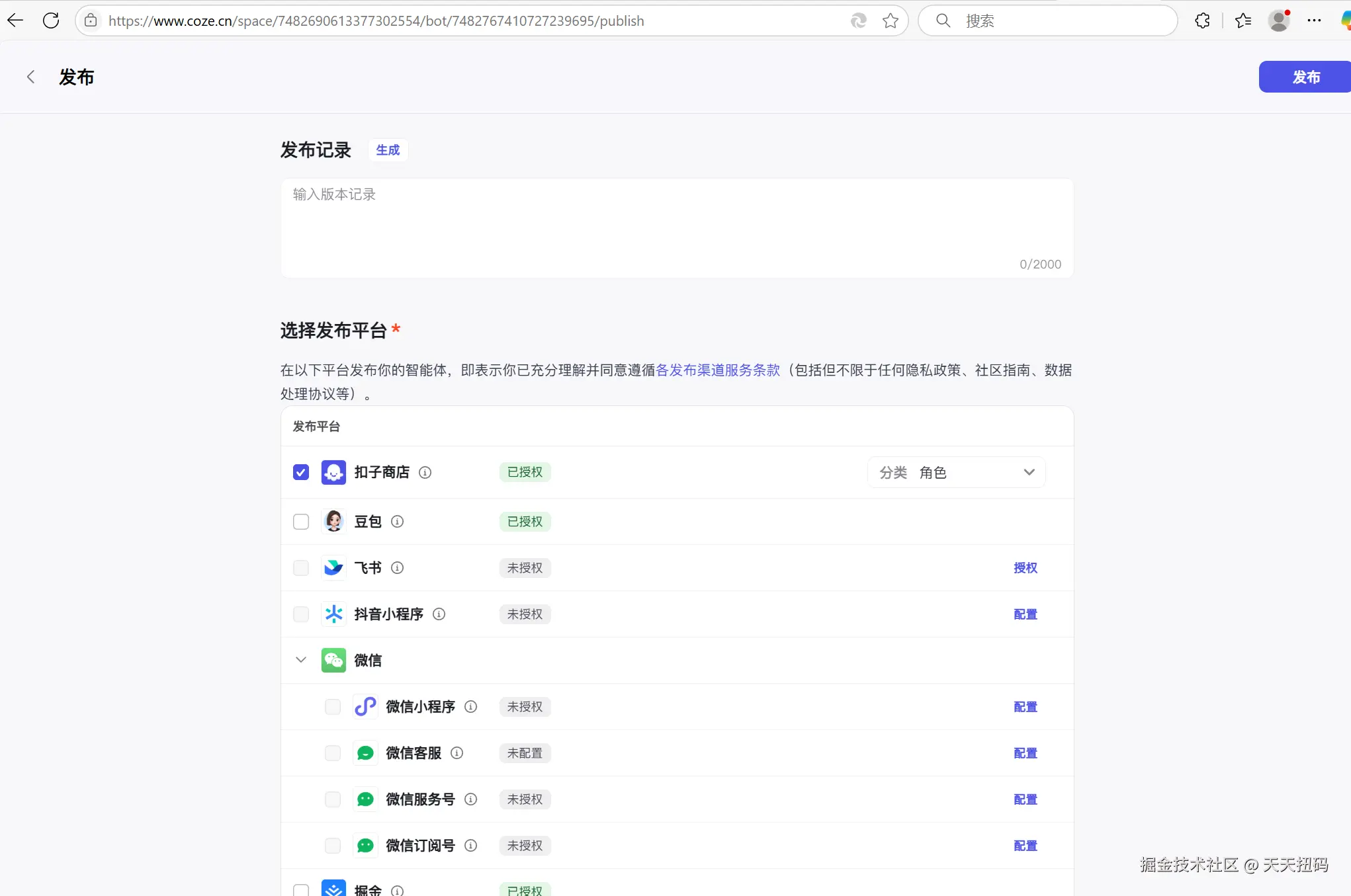The width and height of the screenshot is (1351, 896).
Task: Check the 豆包 platform checkbox
Action: tap(301, 522)
